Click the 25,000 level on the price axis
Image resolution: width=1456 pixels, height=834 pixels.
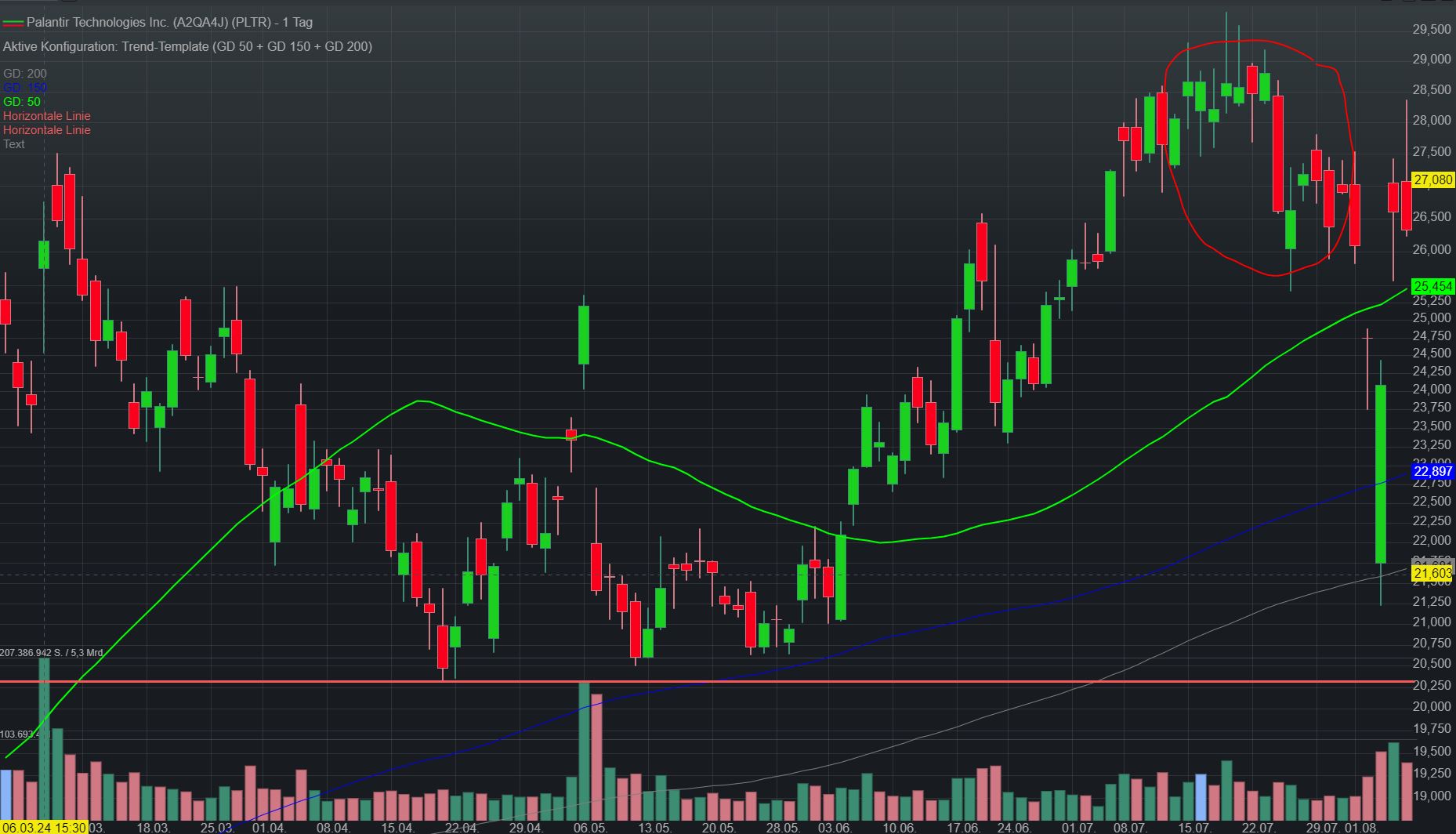(x=1432, y=317)
